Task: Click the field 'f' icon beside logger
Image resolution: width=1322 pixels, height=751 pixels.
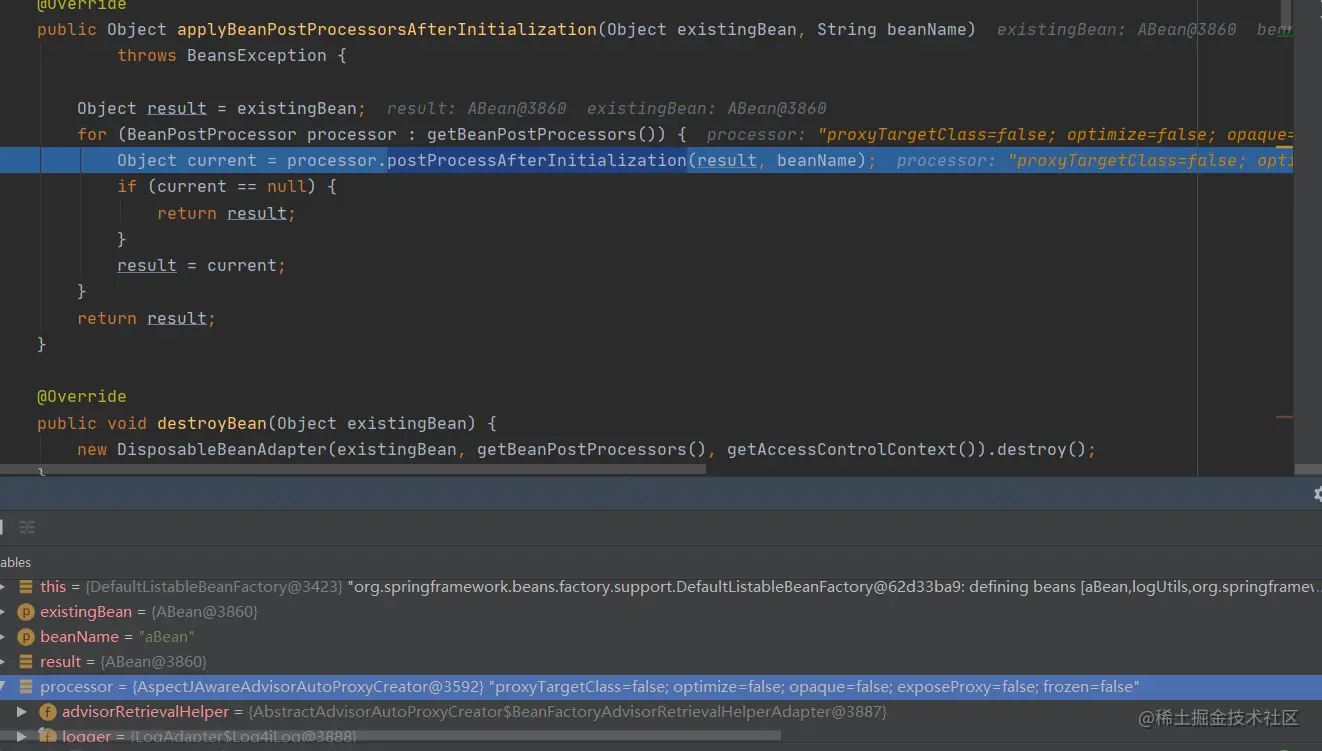Action: tap(47, 737)
